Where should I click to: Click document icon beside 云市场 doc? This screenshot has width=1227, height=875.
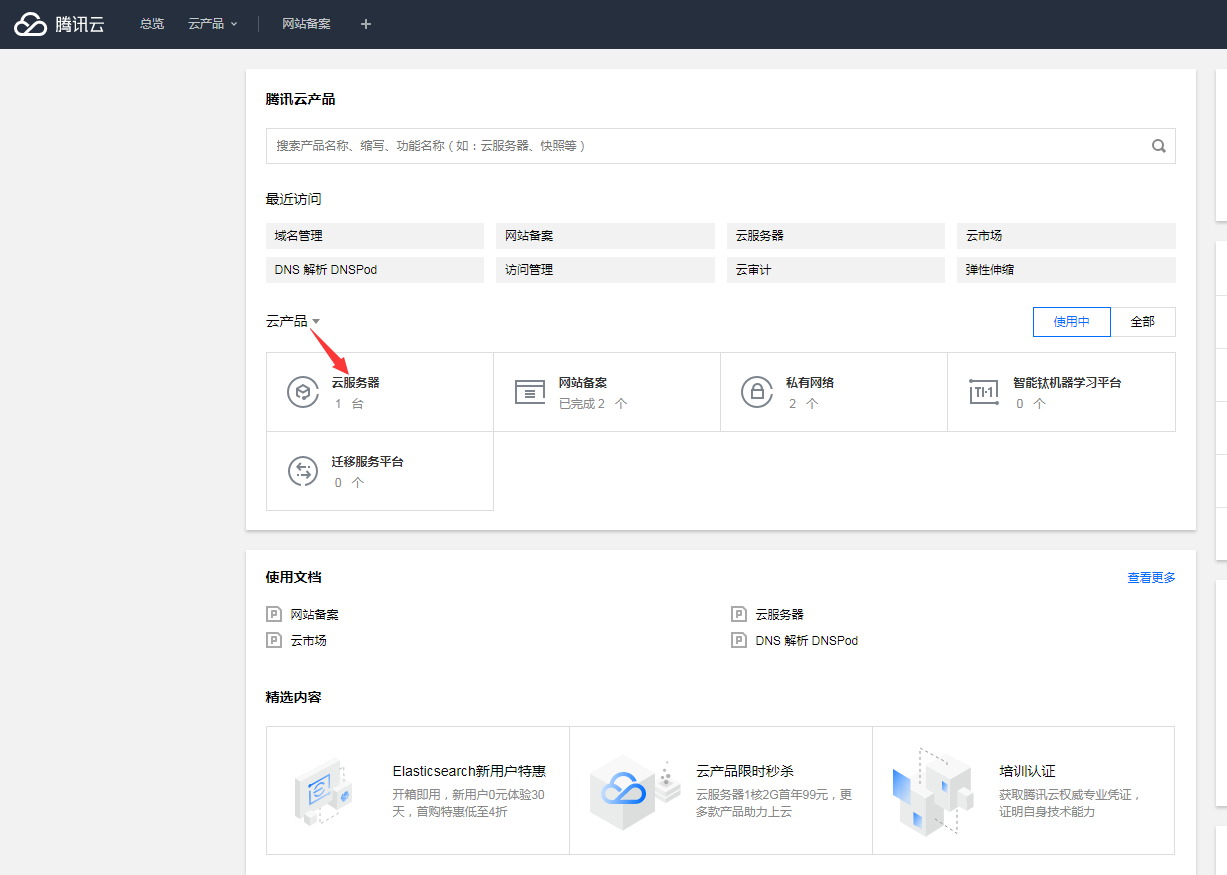[x=274, y=640]
